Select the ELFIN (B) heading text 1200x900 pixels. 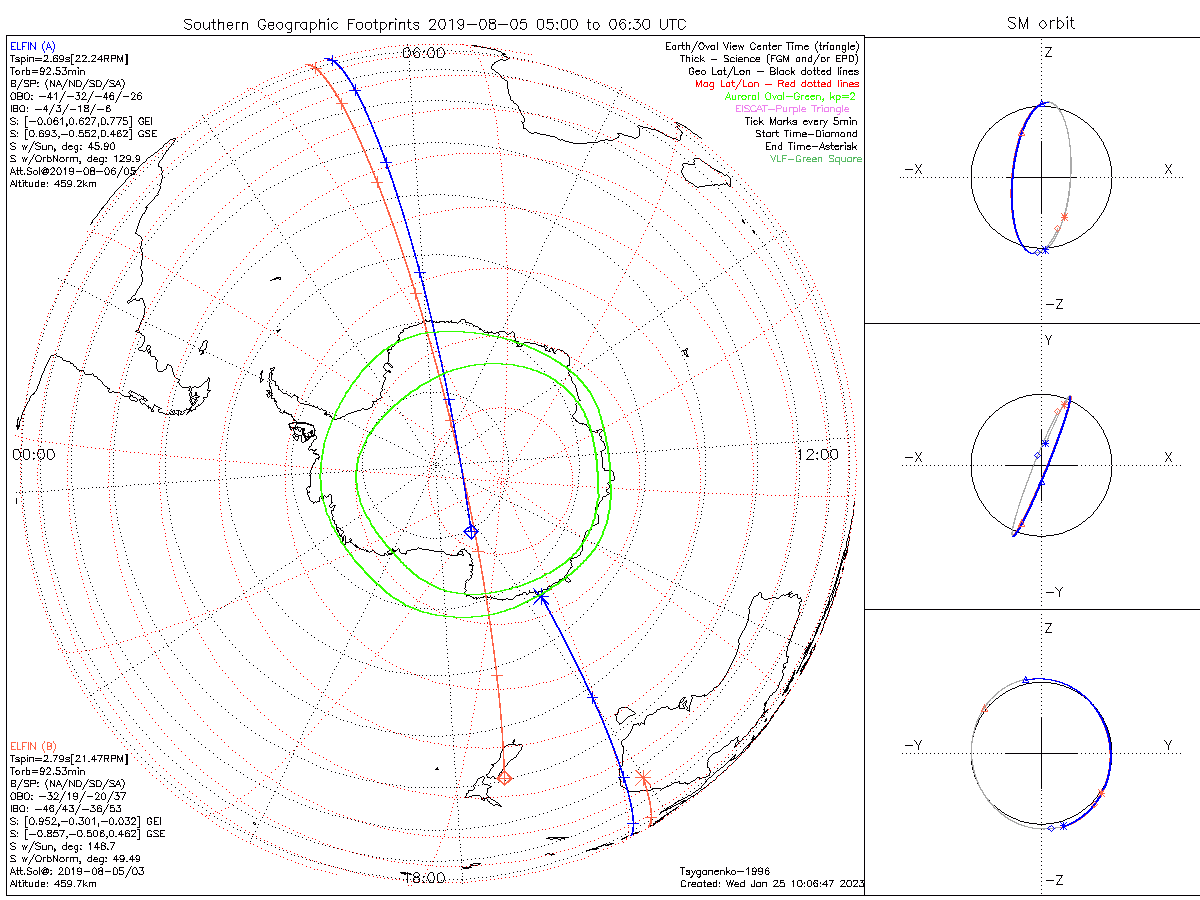(x=33, y=746)
